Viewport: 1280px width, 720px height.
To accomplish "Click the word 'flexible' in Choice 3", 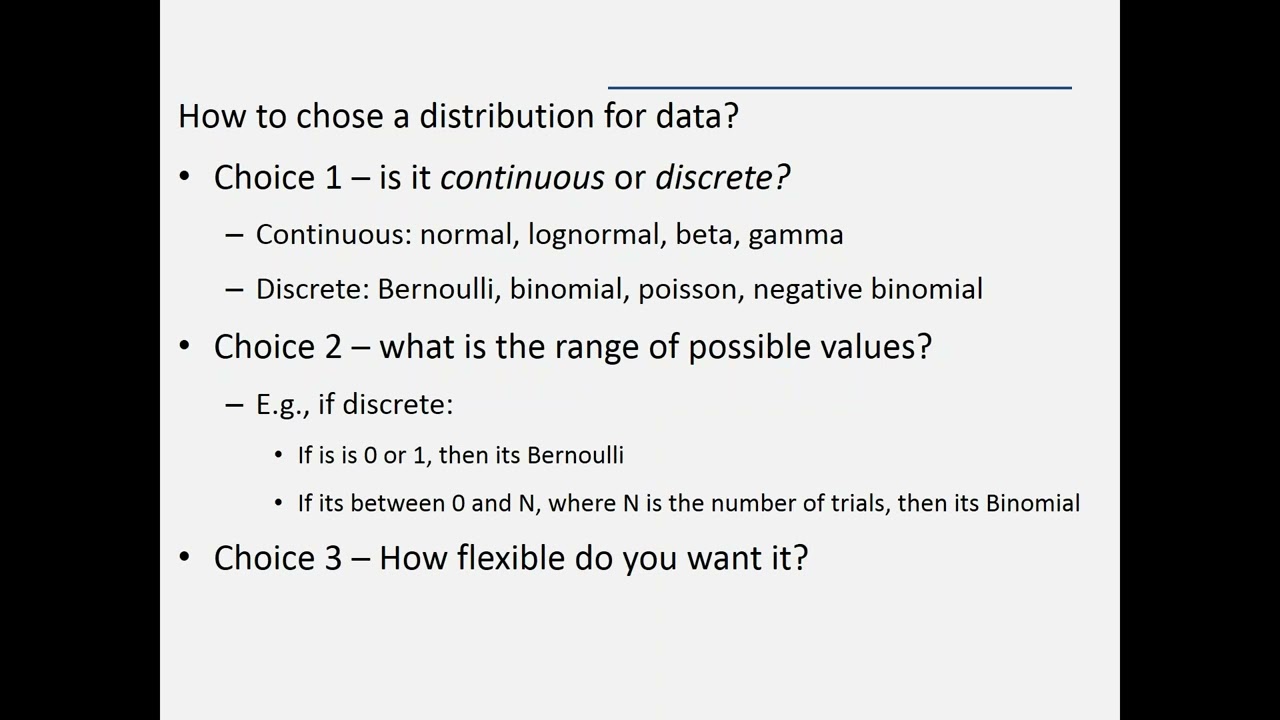I will [511, 558].
